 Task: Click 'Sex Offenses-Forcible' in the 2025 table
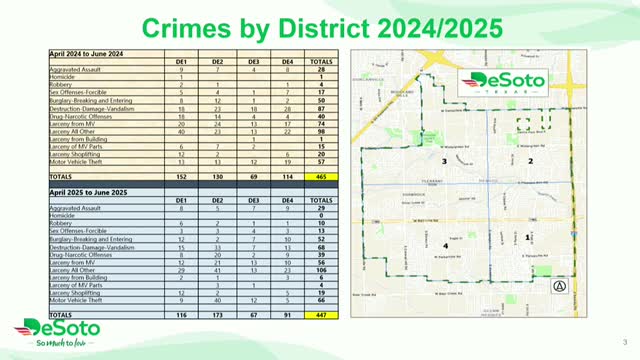click(78, 231)
